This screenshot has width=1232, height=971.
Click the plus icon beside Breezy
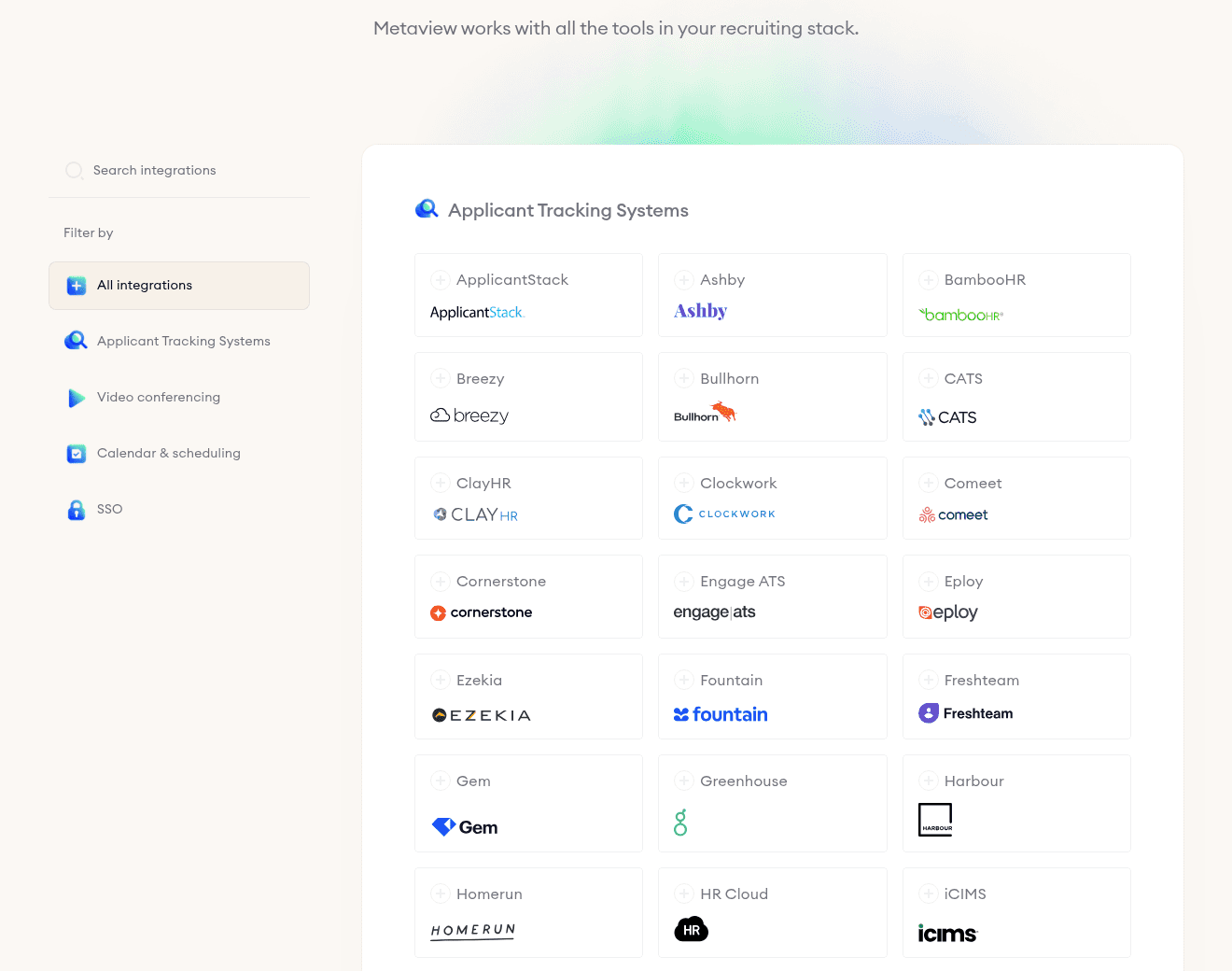click(440, 379)
